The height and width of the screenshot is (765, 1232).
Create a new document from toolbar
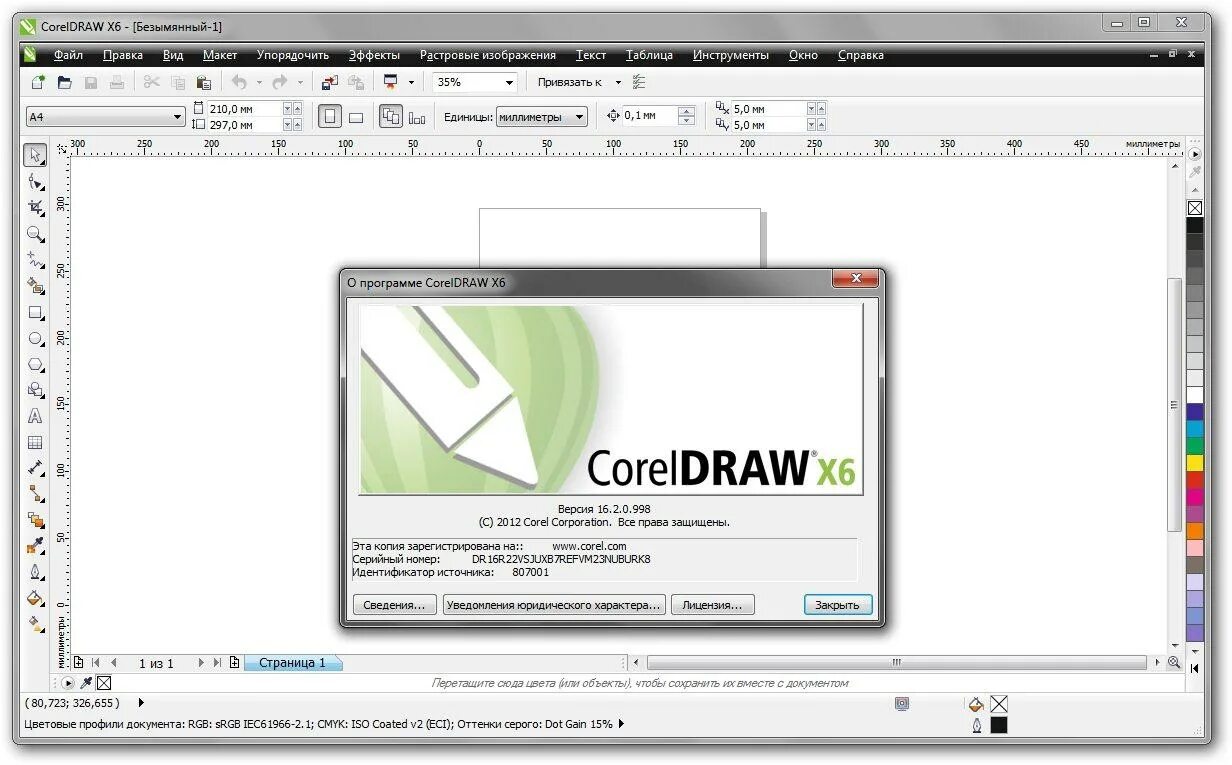(x=38, y=83)
